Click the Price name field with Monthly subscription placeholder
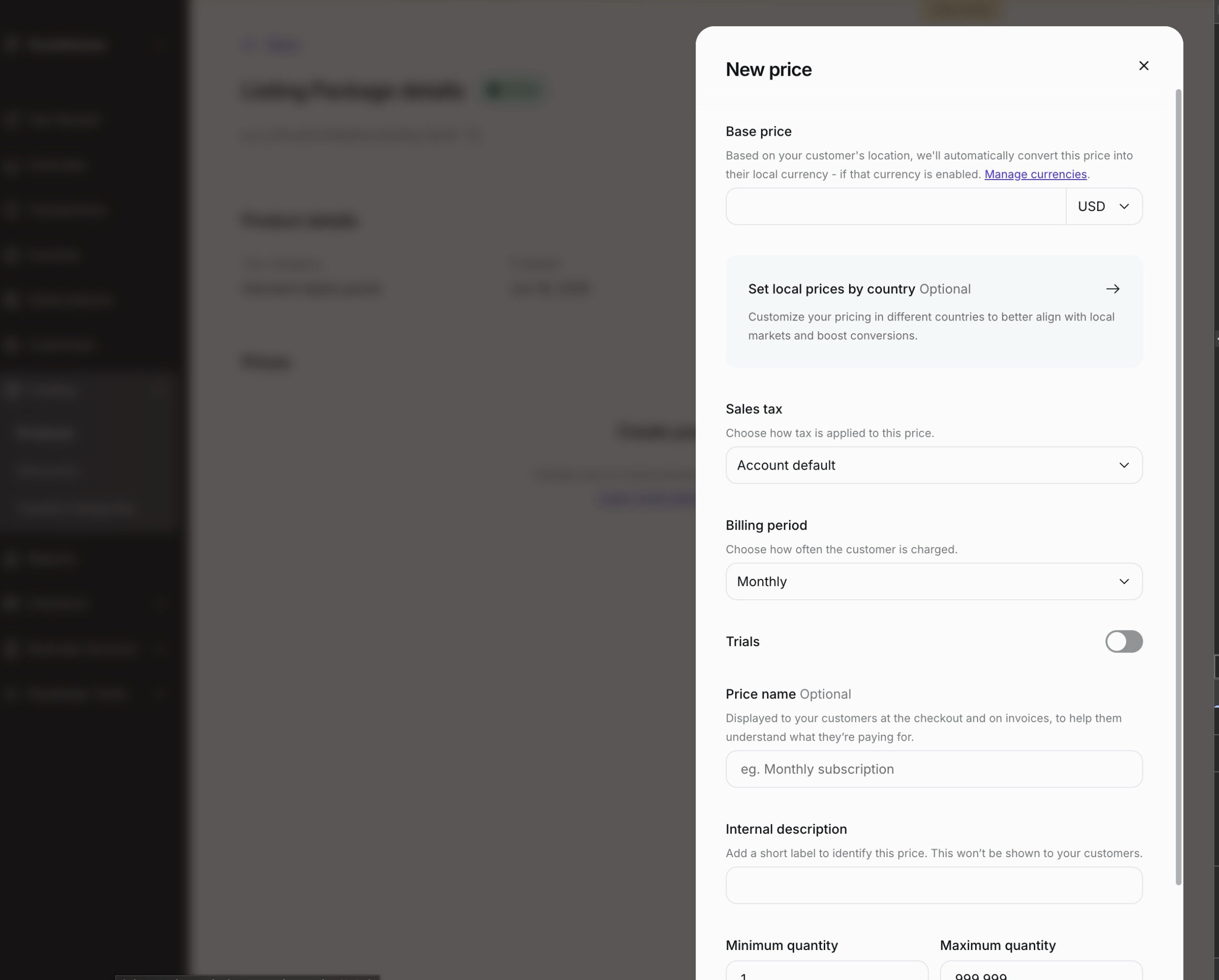 click(x=933, y=769)
